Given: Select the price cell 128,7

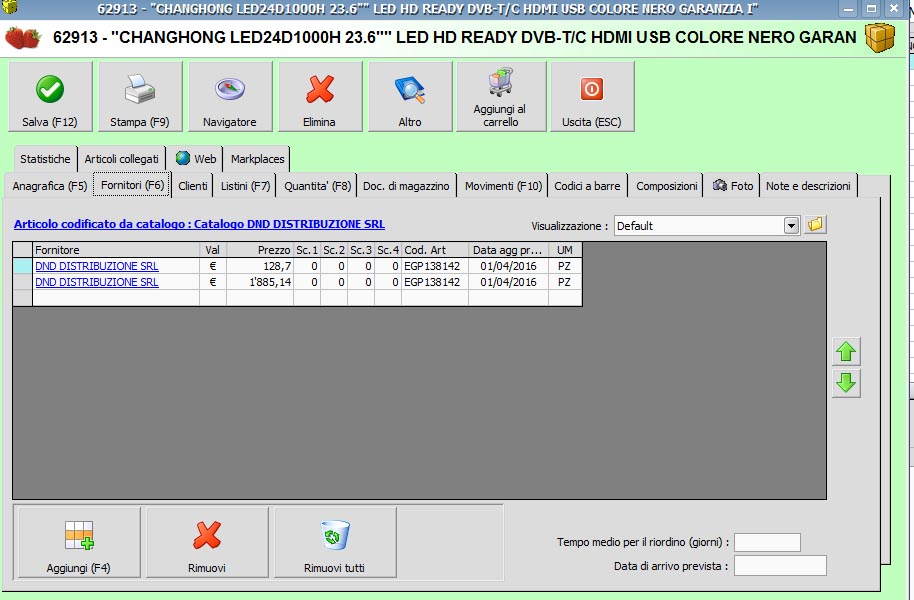Looking at the screenshot, I should tap(260, 266).
